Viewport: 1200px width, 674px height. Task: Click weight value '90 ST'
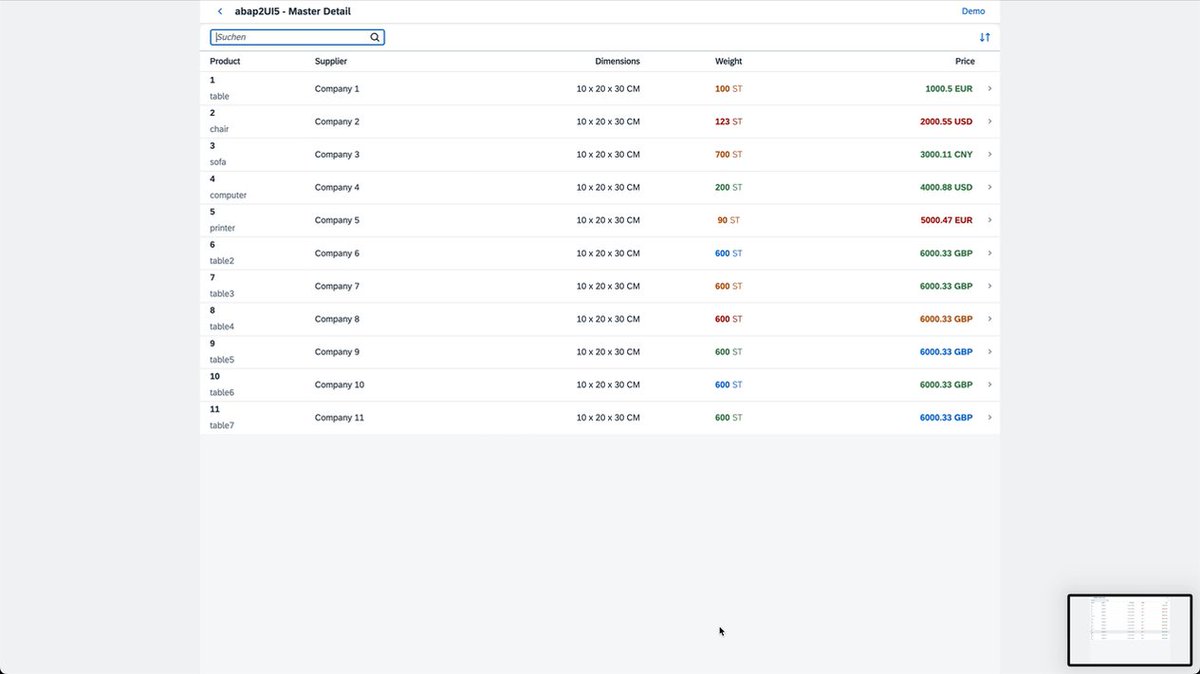[x=729, y=220]
